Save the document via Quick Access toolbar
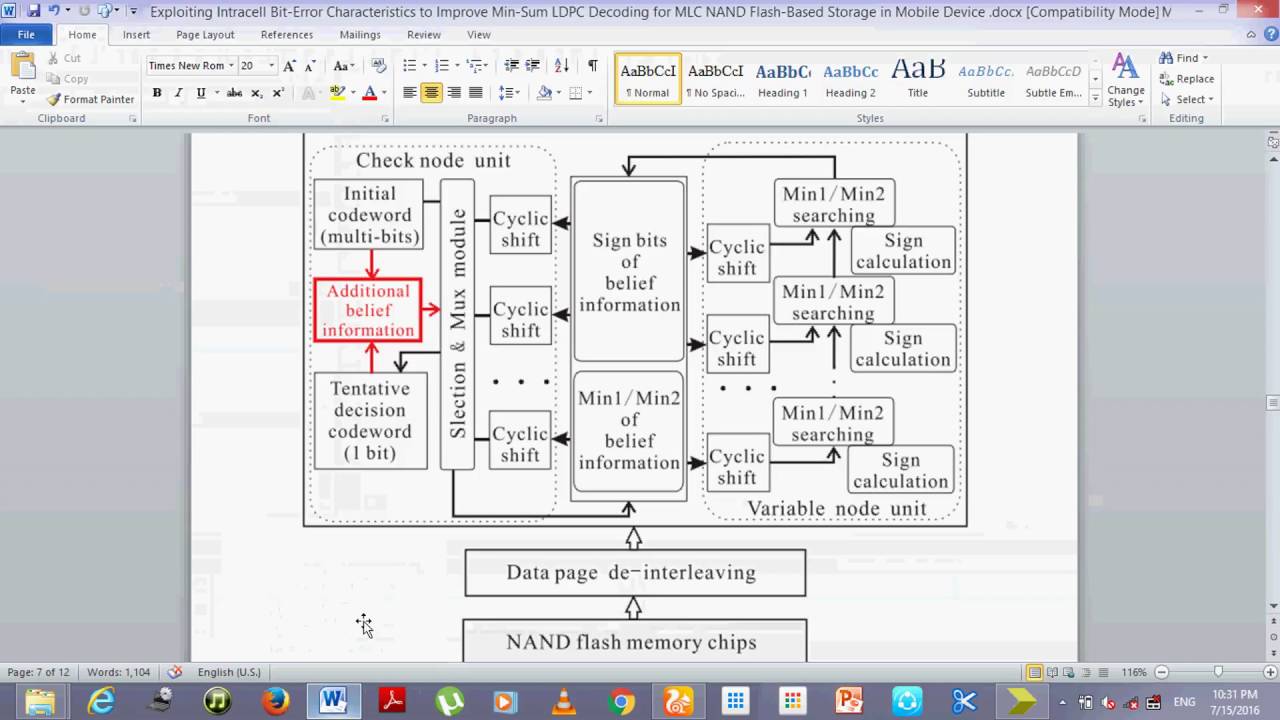 click(x=34, y=11)
